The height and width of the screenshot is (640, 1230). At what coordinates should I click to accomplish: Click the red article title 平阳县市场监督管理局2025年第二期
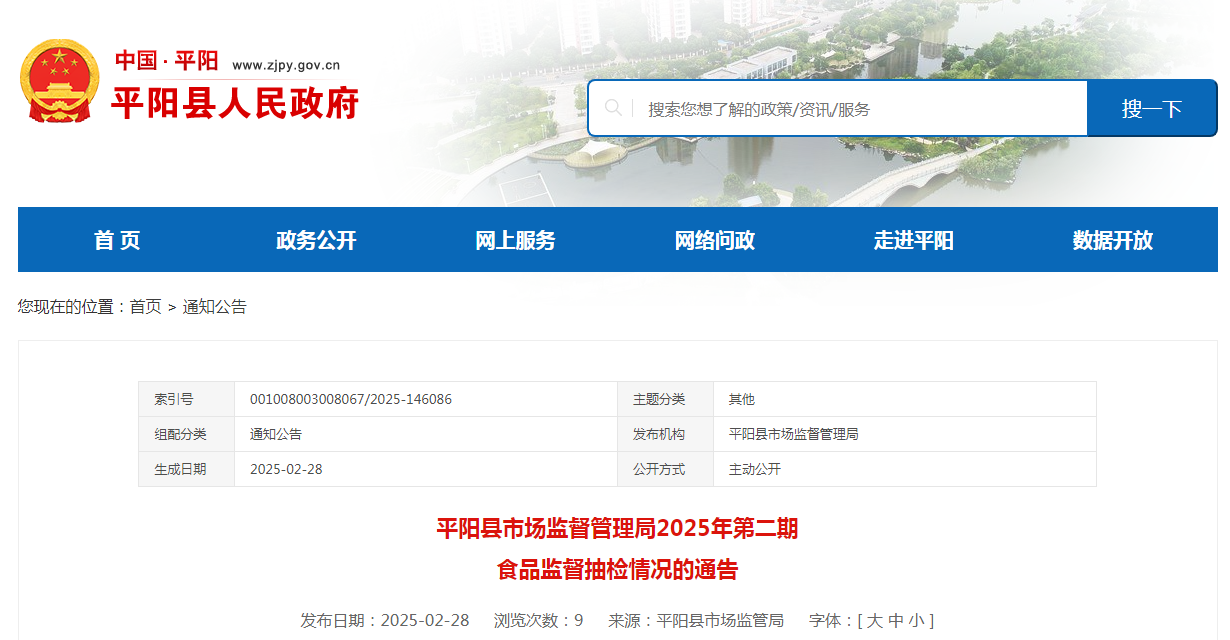tap(617, 528)
